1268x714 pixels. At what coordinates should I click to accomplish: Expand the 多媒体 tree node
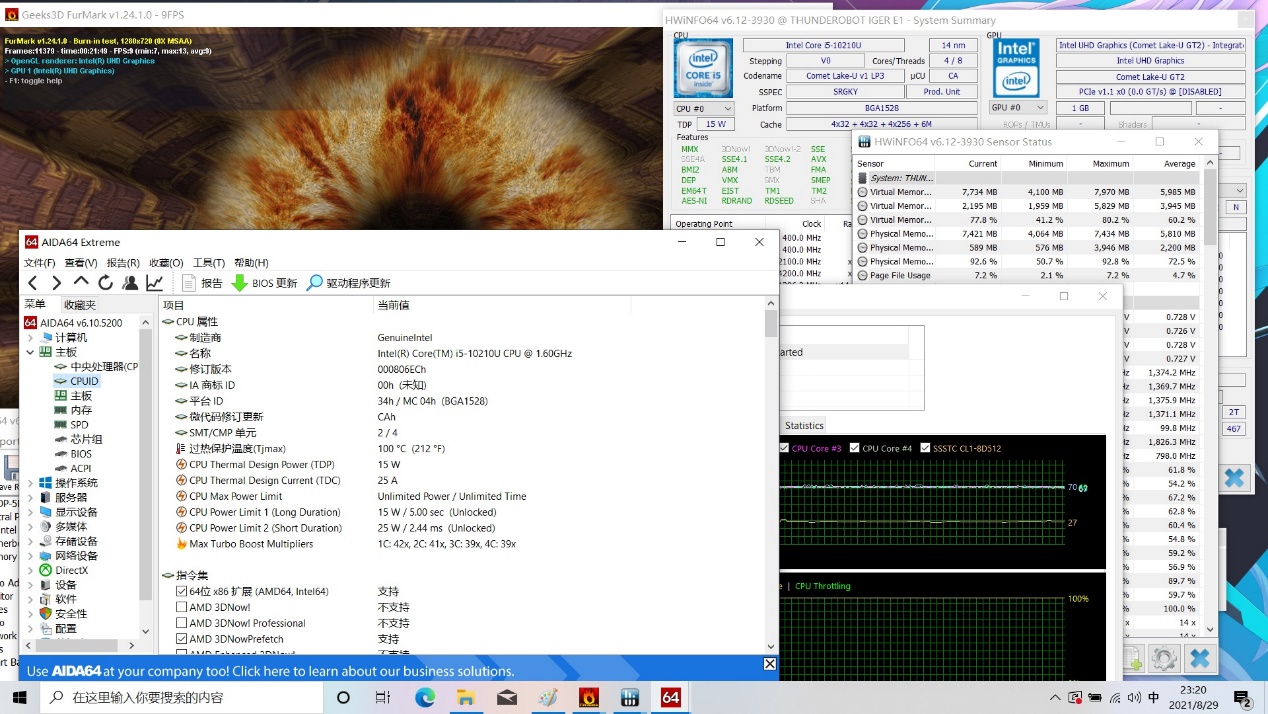click(30, 526)
